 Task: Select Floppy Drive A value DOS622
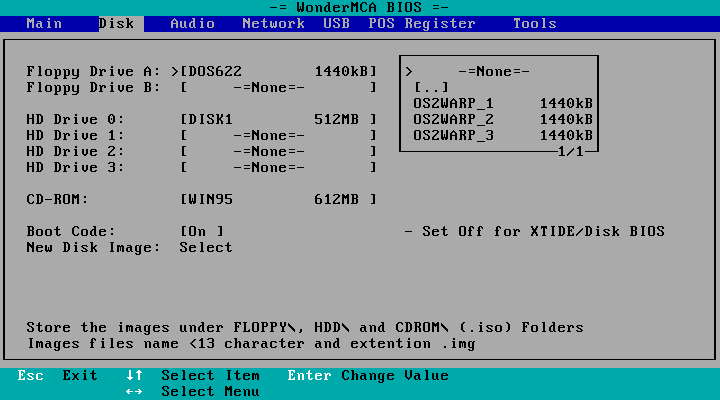279,71
